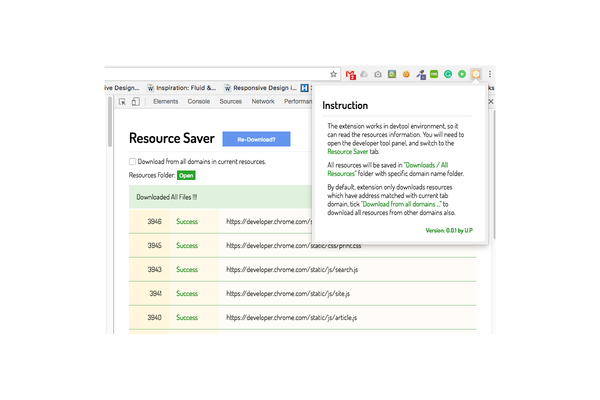This screenshot has height=400, width=600.
Task: Switch to the Console tab
Action: [x=198, y=101]
